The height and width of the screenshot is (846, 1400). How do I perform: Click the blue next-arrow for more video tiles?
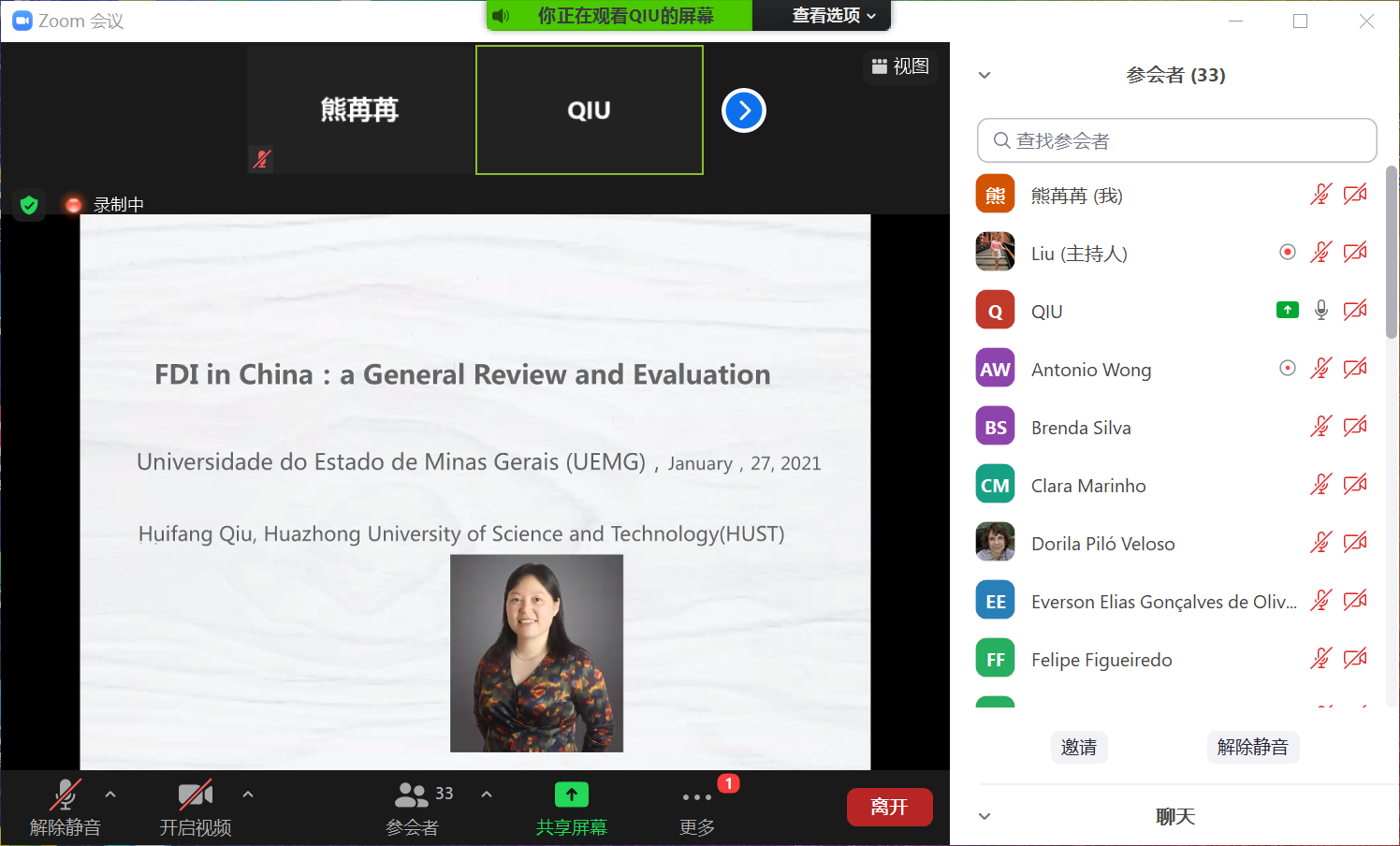744,111
